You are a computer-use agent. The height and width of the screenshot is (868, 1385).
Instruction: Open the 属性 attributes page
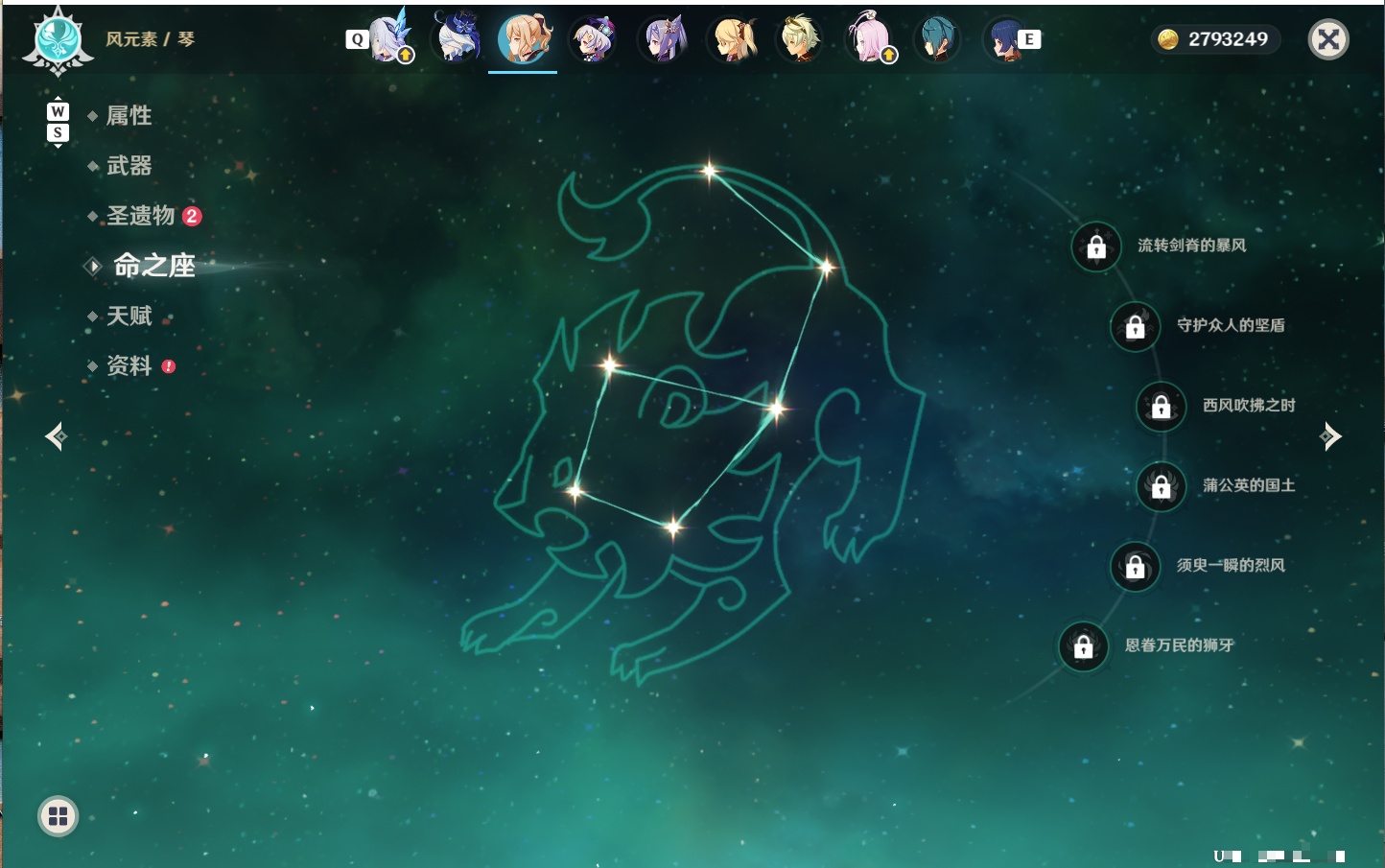(129, 116)
